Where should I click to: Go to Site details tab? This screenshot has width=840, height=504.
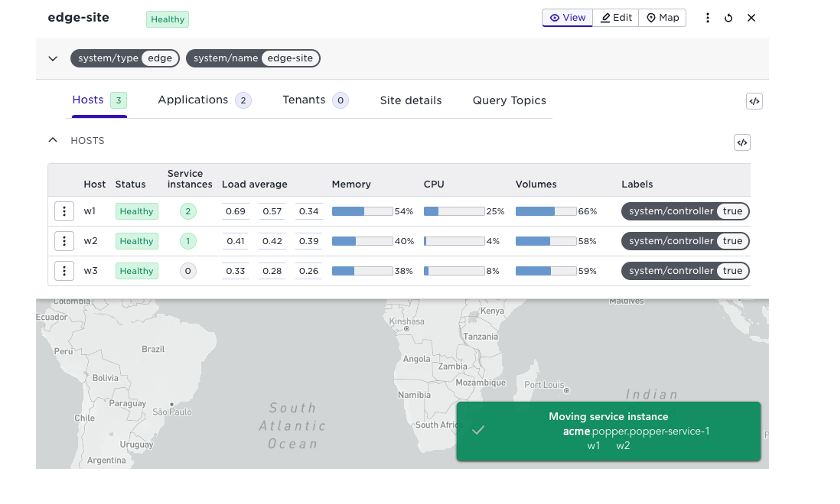click(410, 100)
